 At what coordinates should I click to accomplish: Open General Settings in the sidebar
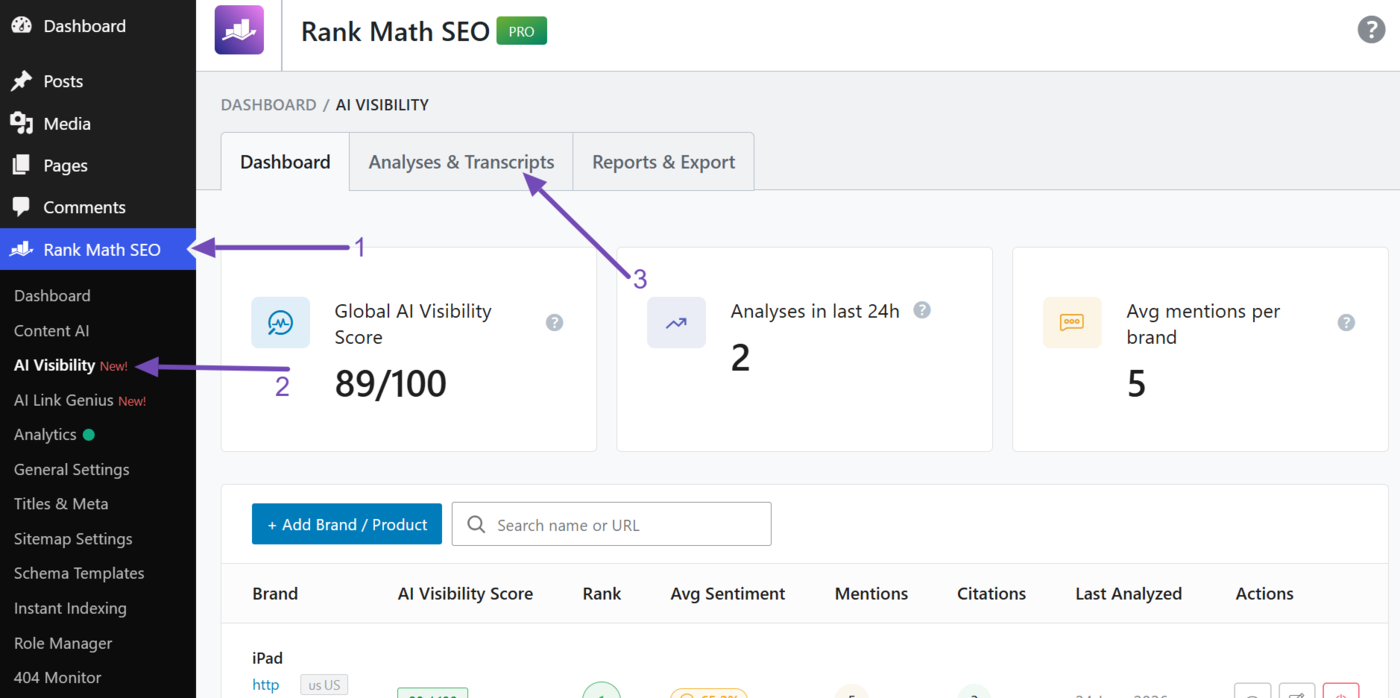(72, 469)
